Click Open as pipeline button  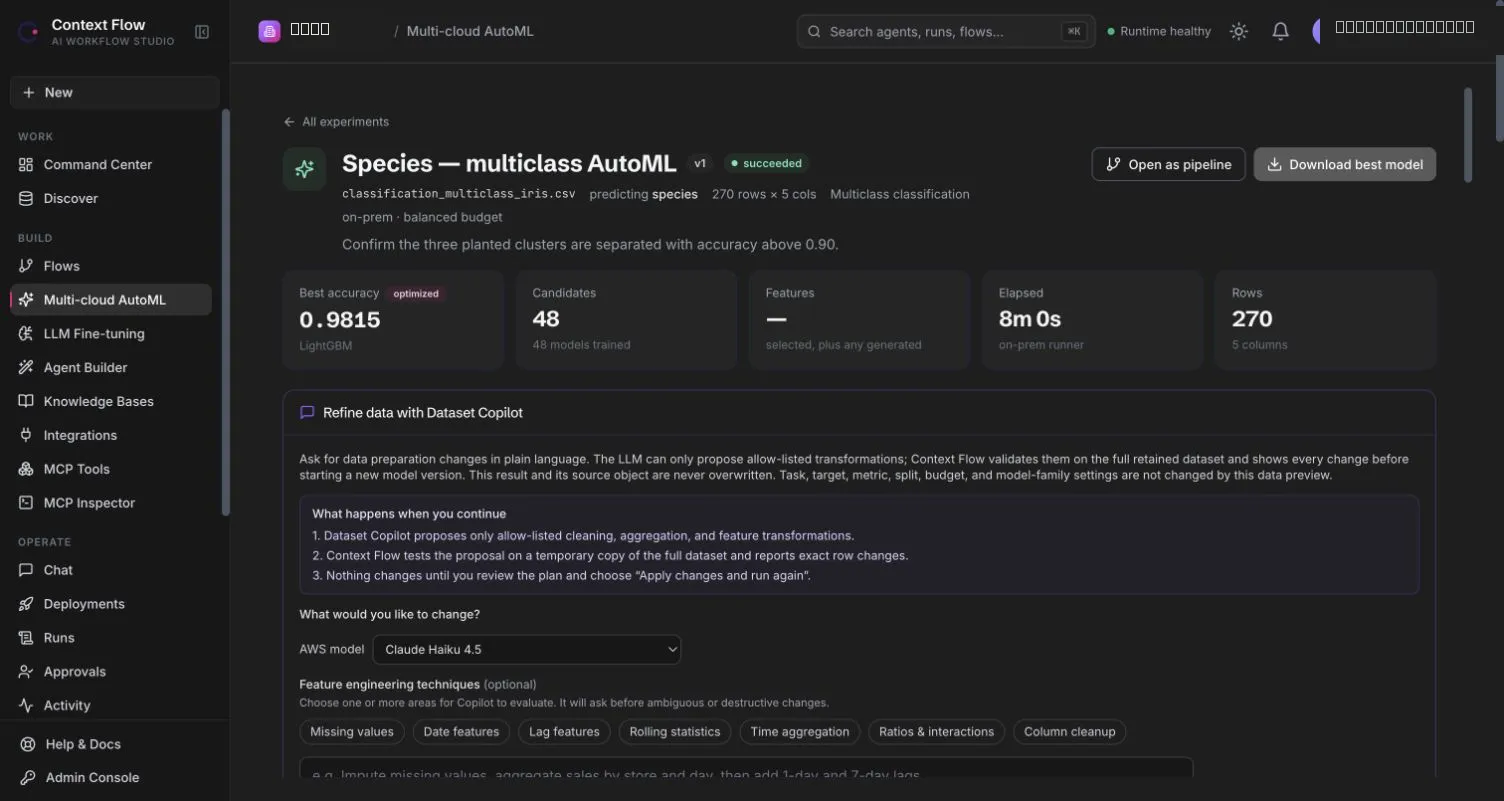(x=1168, y=165)
